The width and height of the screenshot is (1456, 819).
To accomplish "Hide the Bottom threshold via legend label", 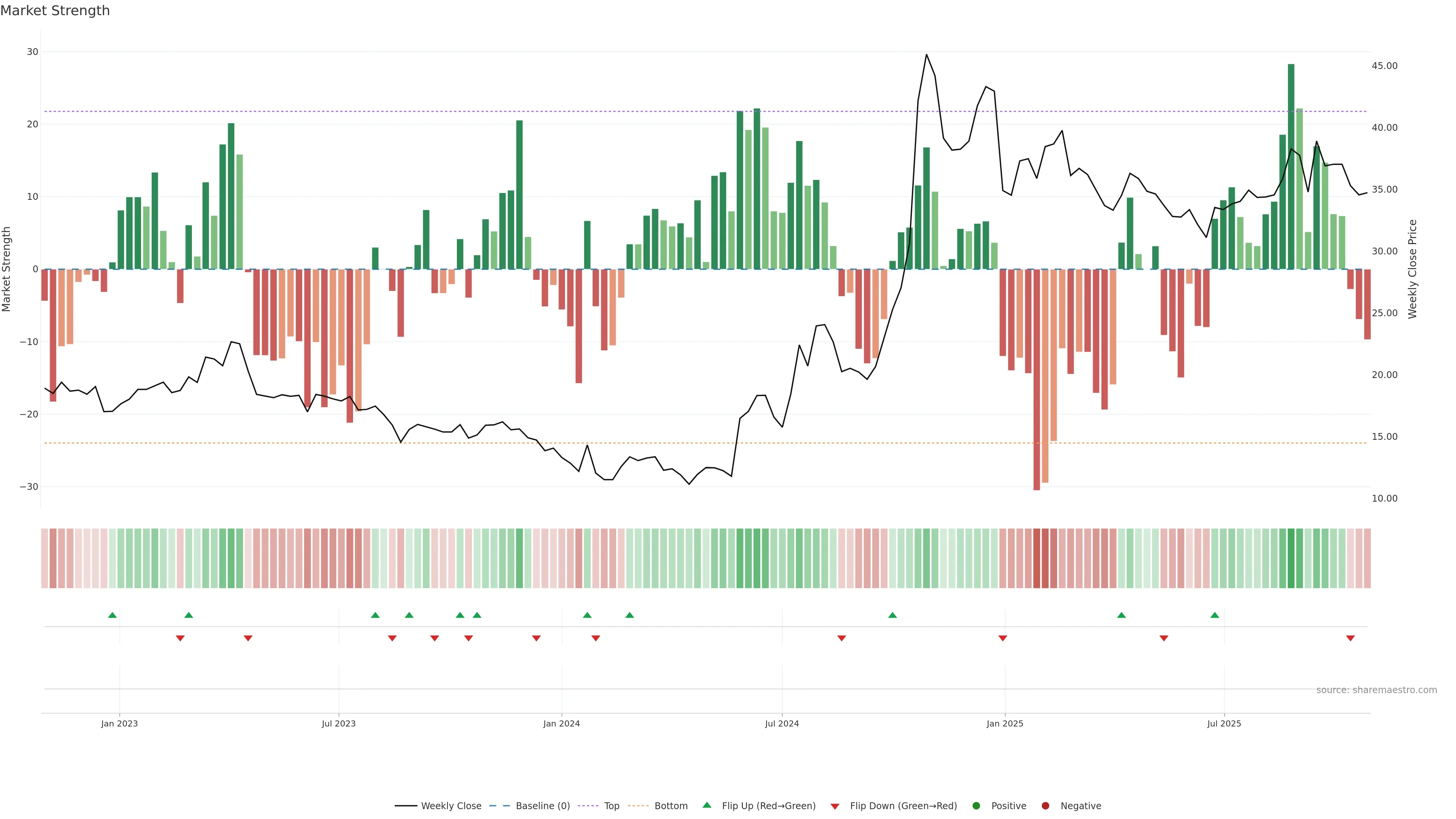I will pos(671,805).
